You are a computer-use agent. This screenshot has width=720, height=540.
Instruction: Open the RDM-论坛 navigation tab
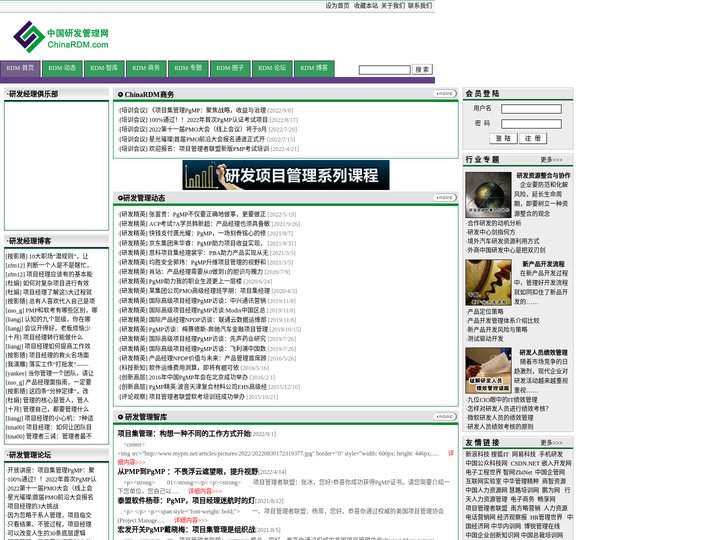[272, 68]
